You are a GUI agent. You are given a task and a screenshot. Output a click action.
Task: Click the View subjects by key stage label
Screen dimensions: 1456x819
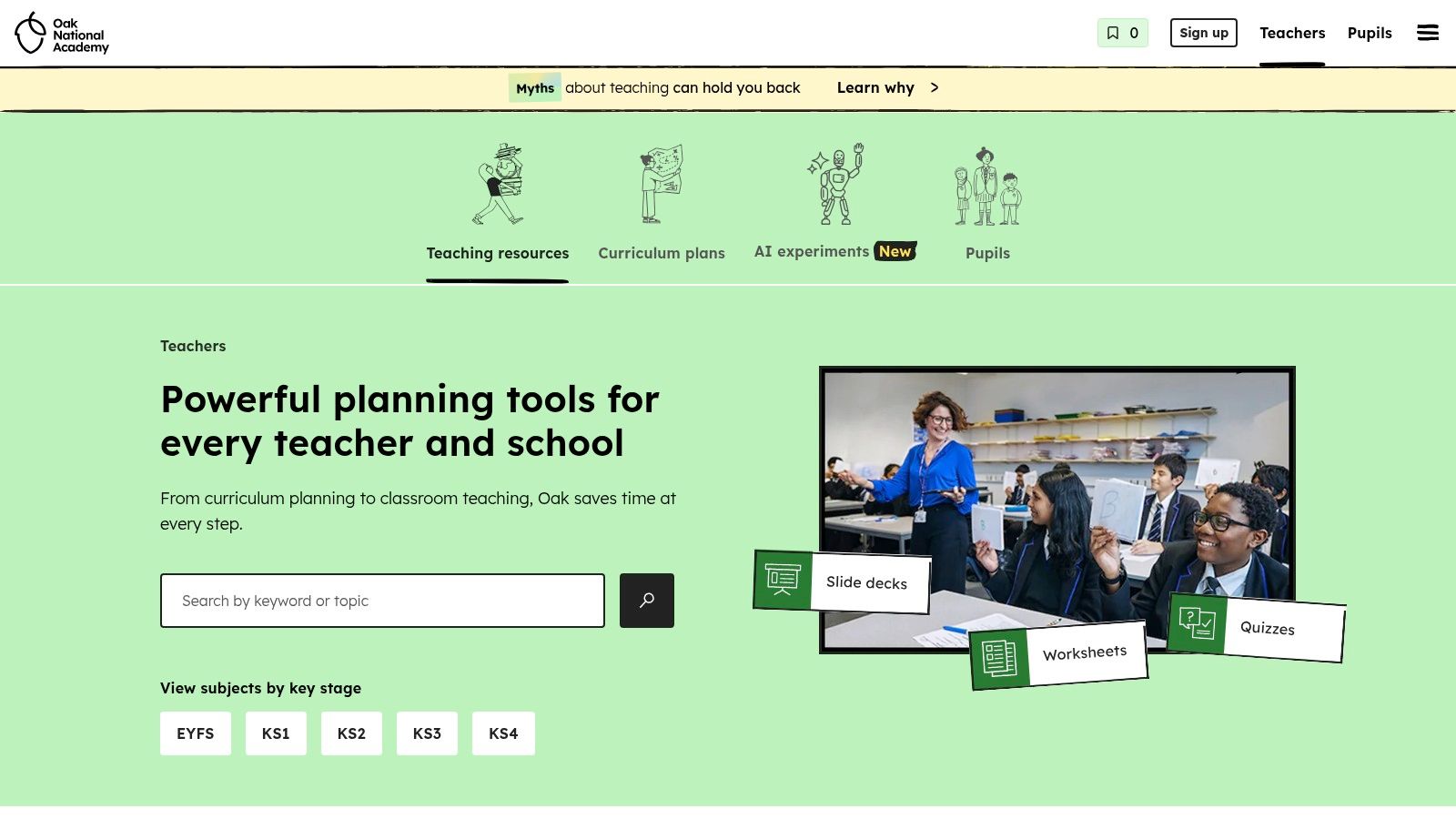(x=261, y=688)
